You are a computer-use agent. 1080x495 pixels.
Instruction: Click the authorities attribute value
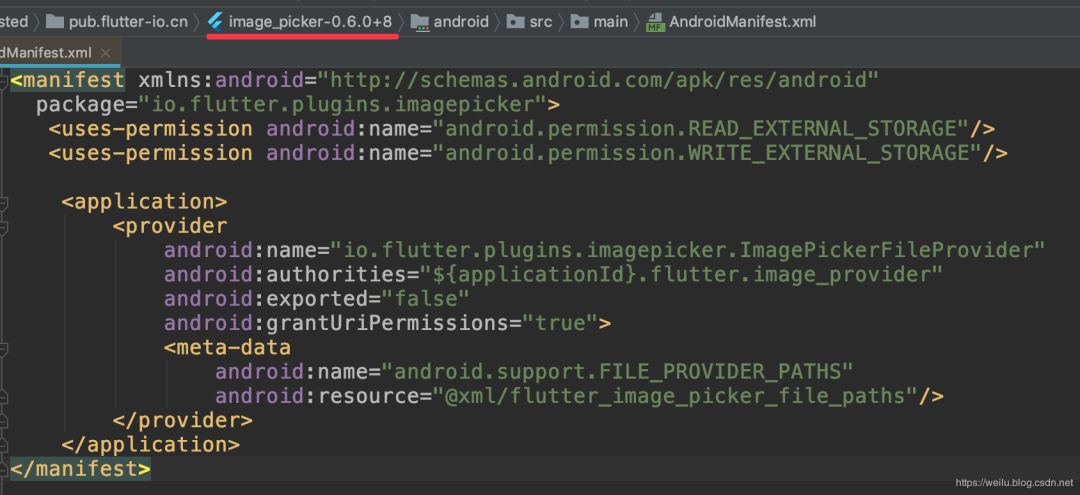(681, 275)
